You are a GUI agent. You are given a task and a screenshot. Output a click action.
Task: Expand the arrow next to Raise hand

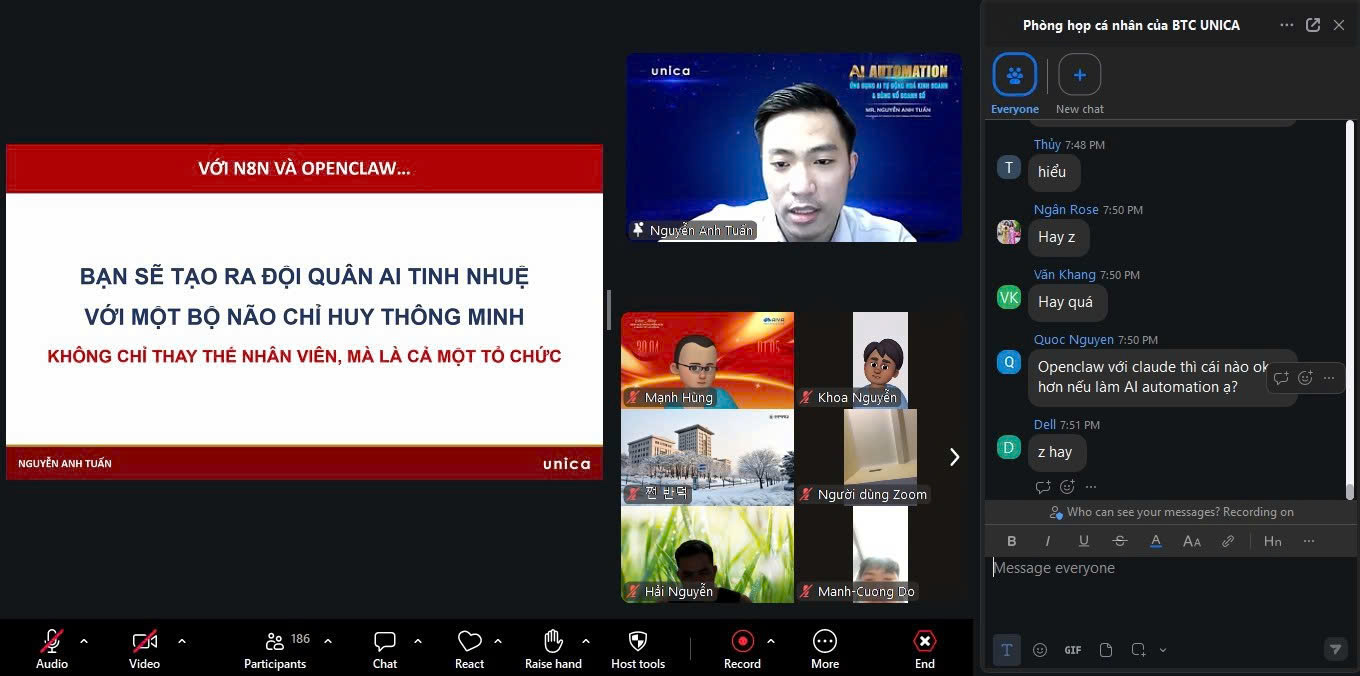coord(585,641)
